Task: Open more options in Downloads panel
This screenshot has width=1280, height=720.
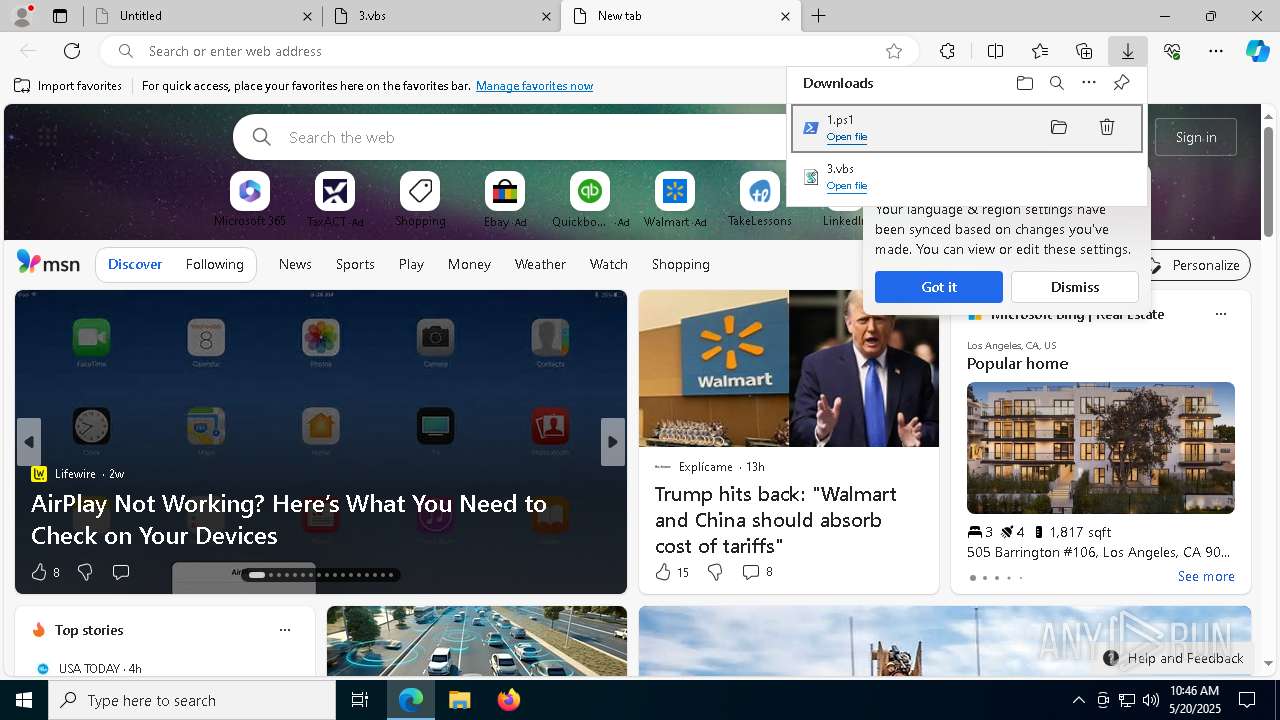Action: (1089, 83)
